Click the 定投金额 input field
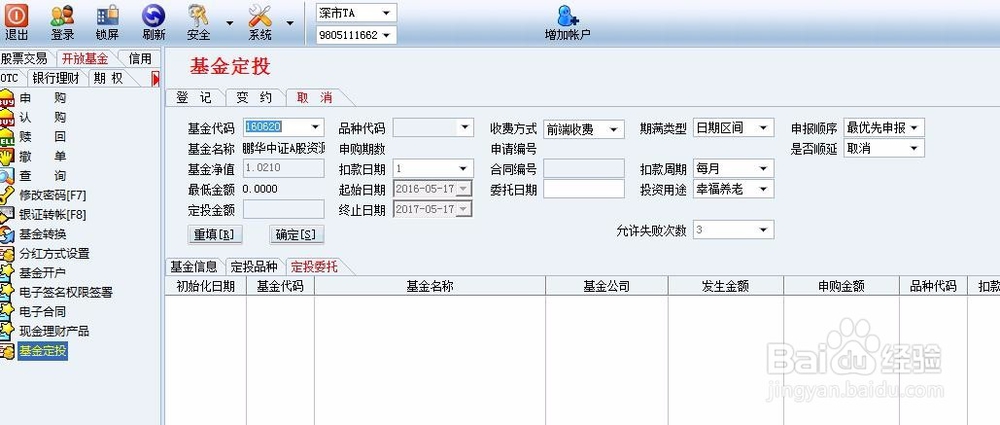 click(x=283, y=209)
